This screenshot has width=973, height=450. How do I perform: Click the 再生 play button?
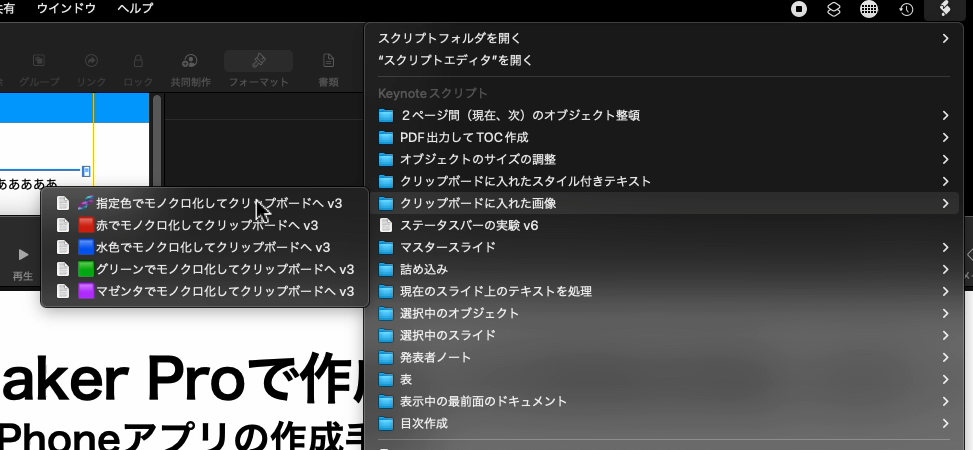tap(23, 261)
